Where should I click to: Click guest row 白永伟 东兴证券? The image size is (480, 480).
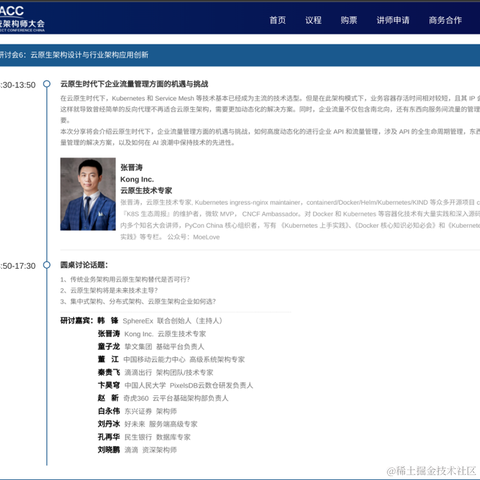click(137, 411)
